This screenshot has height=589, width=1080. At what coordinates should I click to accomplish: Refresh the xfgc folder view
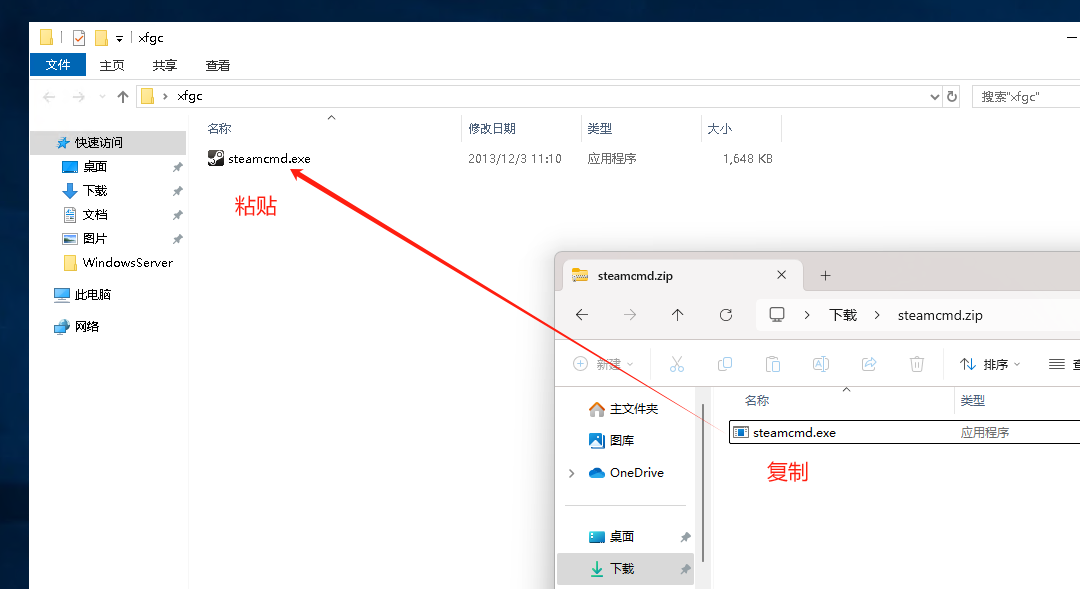coord(952,97)
